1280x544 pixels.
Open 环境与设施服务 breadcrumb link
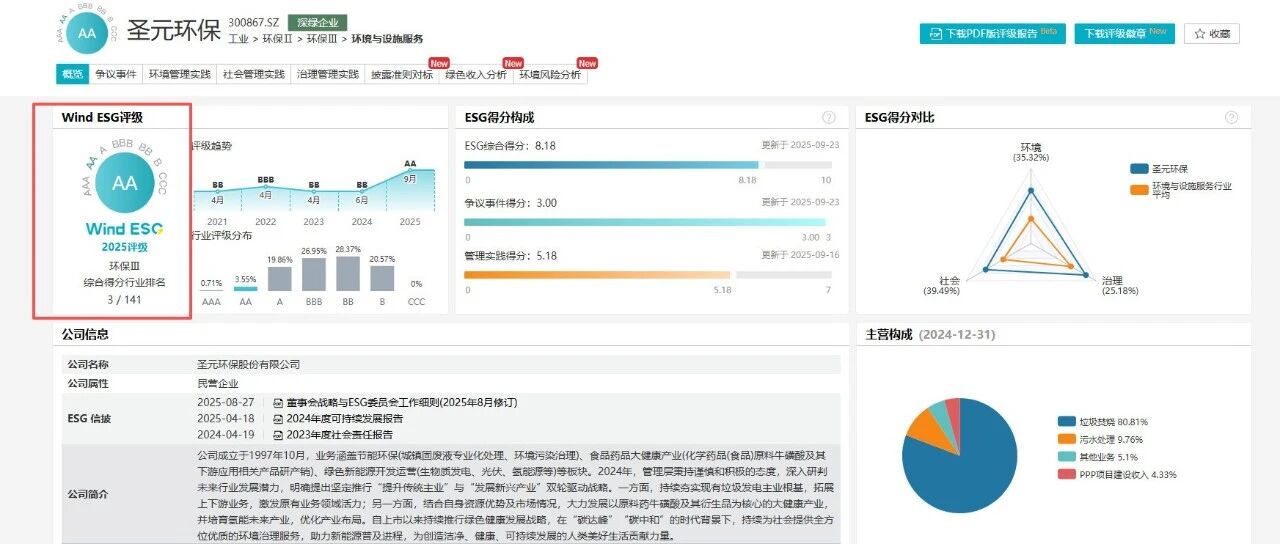click(387, 39)
